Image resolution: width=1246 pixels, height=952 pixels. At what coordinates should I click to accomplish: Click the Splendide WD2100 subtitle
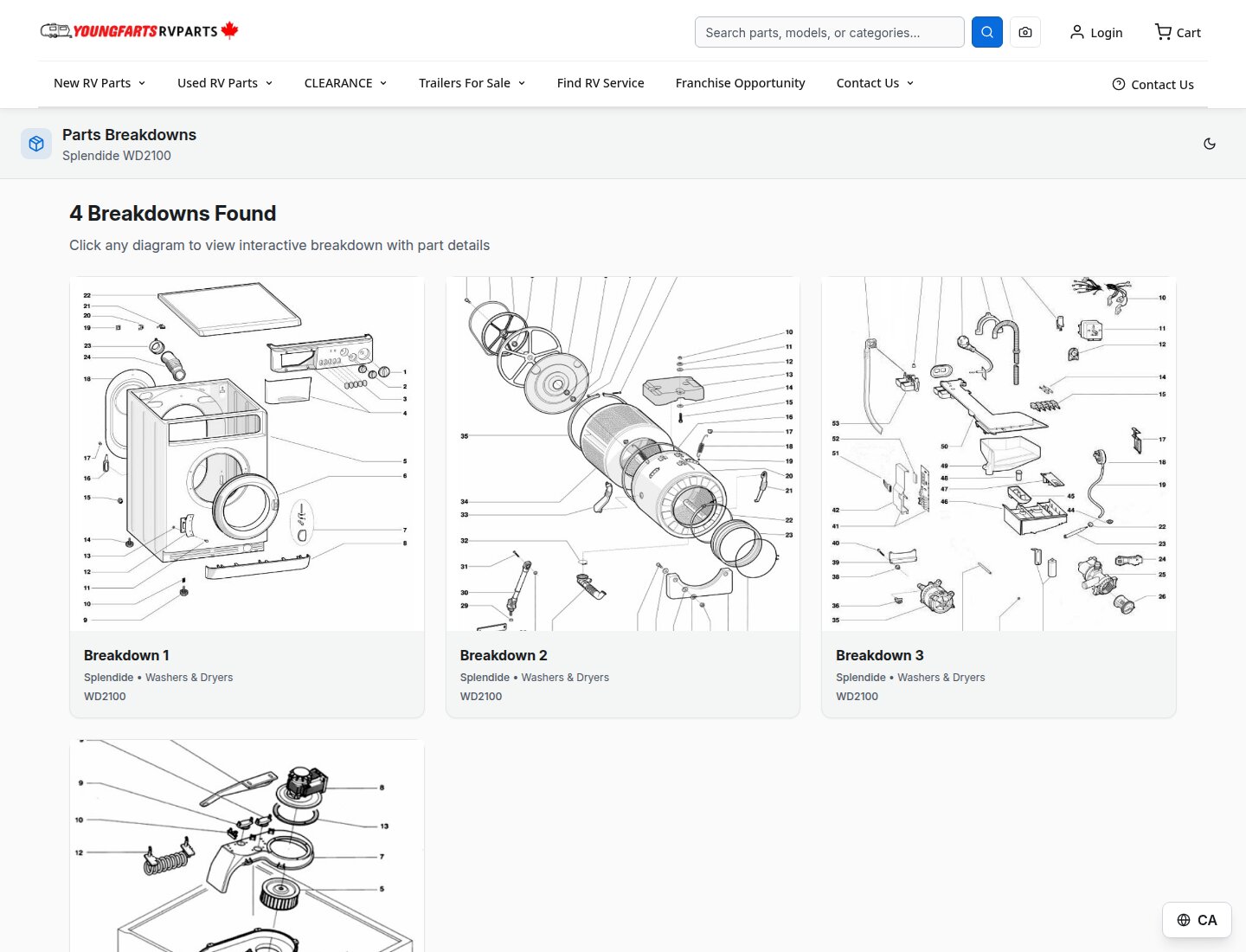[x=117, y=156]
